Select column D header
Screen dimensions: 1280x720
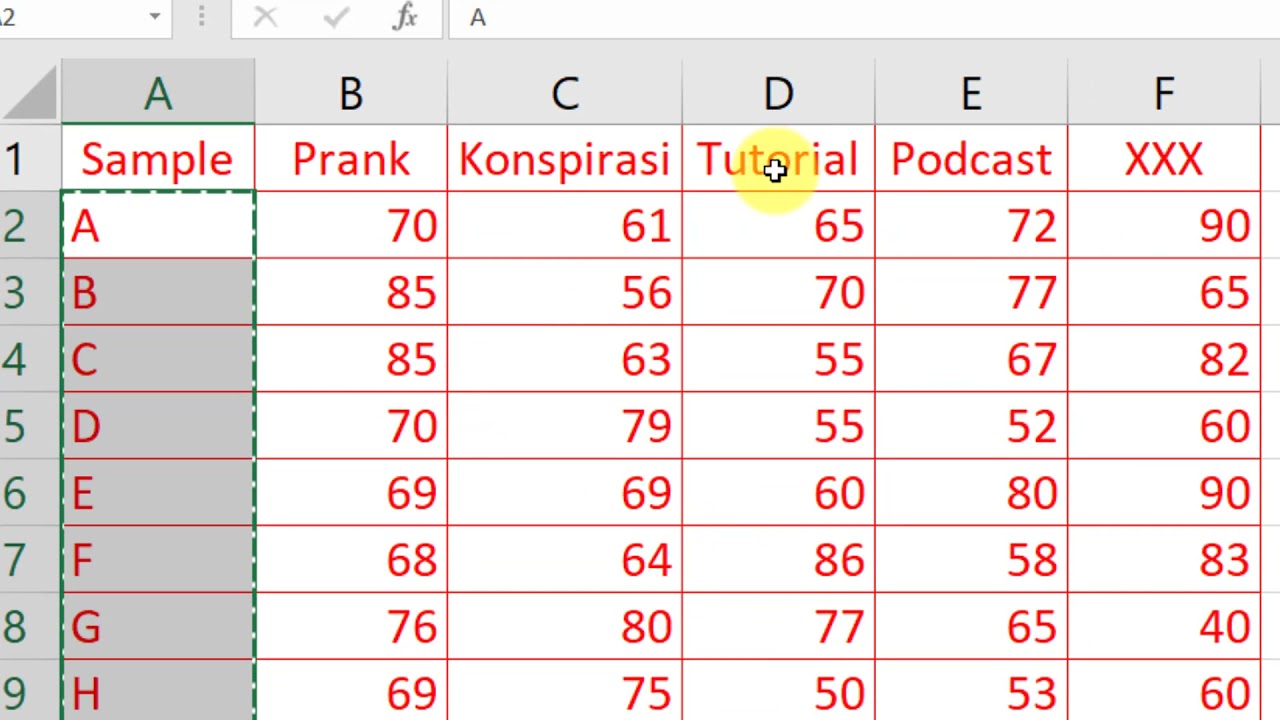coord(779,93)
